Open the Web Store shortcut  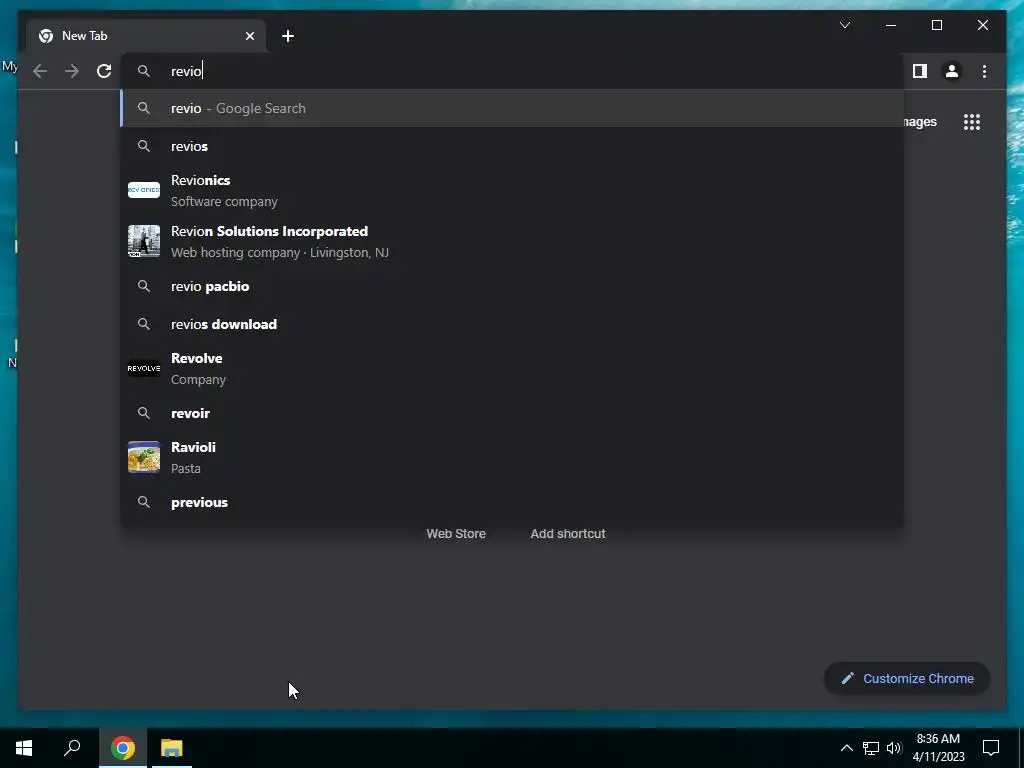(456, 534)
